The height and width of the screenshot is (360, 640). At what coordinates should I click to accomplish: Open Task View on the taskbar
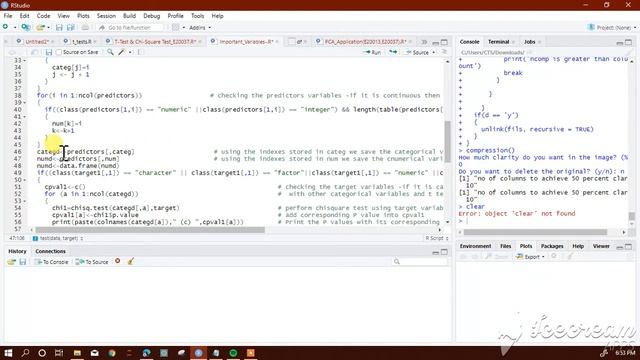[x=59, y=353]
